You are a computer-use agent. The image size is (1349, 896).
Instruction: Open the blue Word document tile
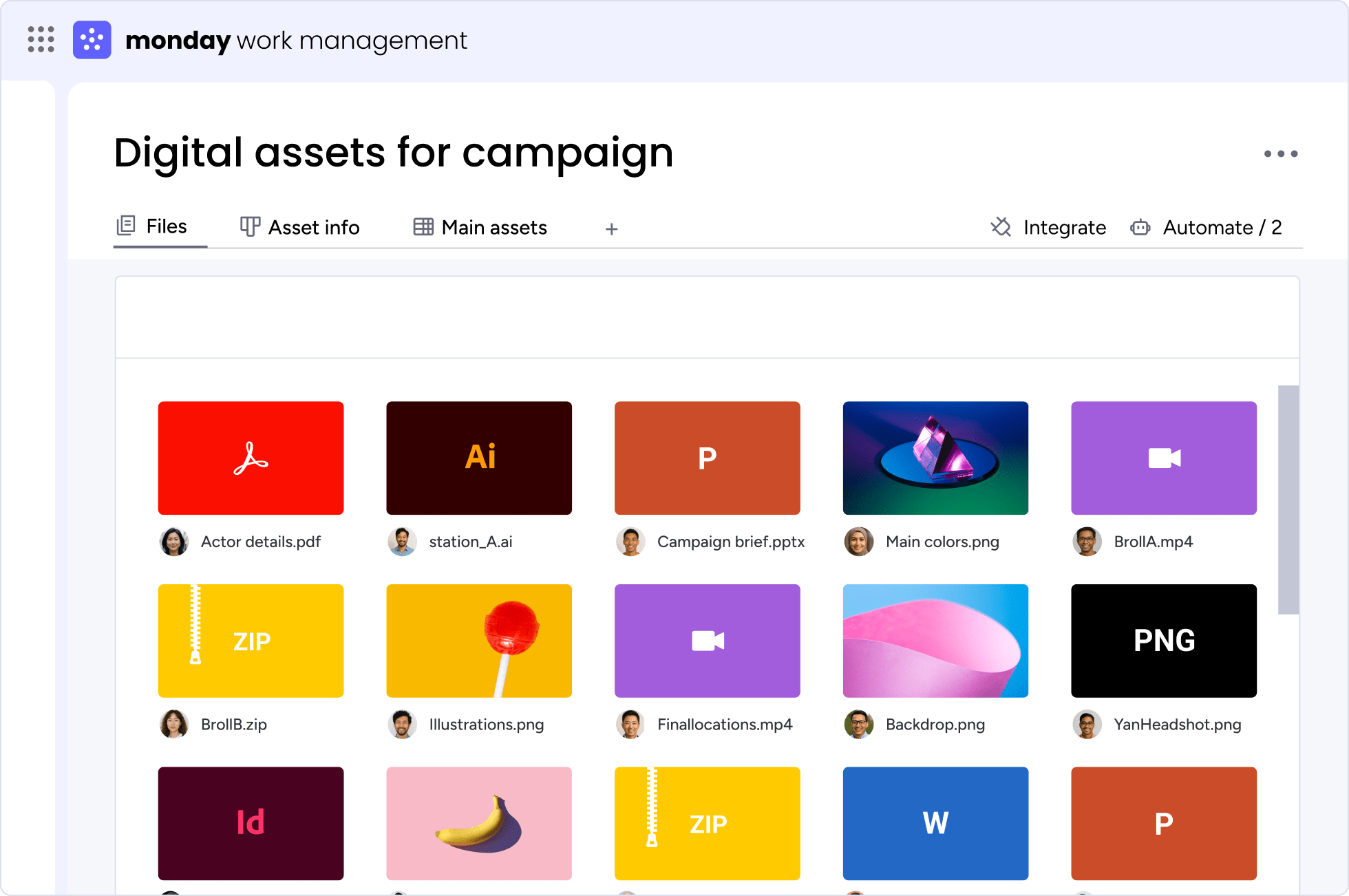[x=935, y=823]
